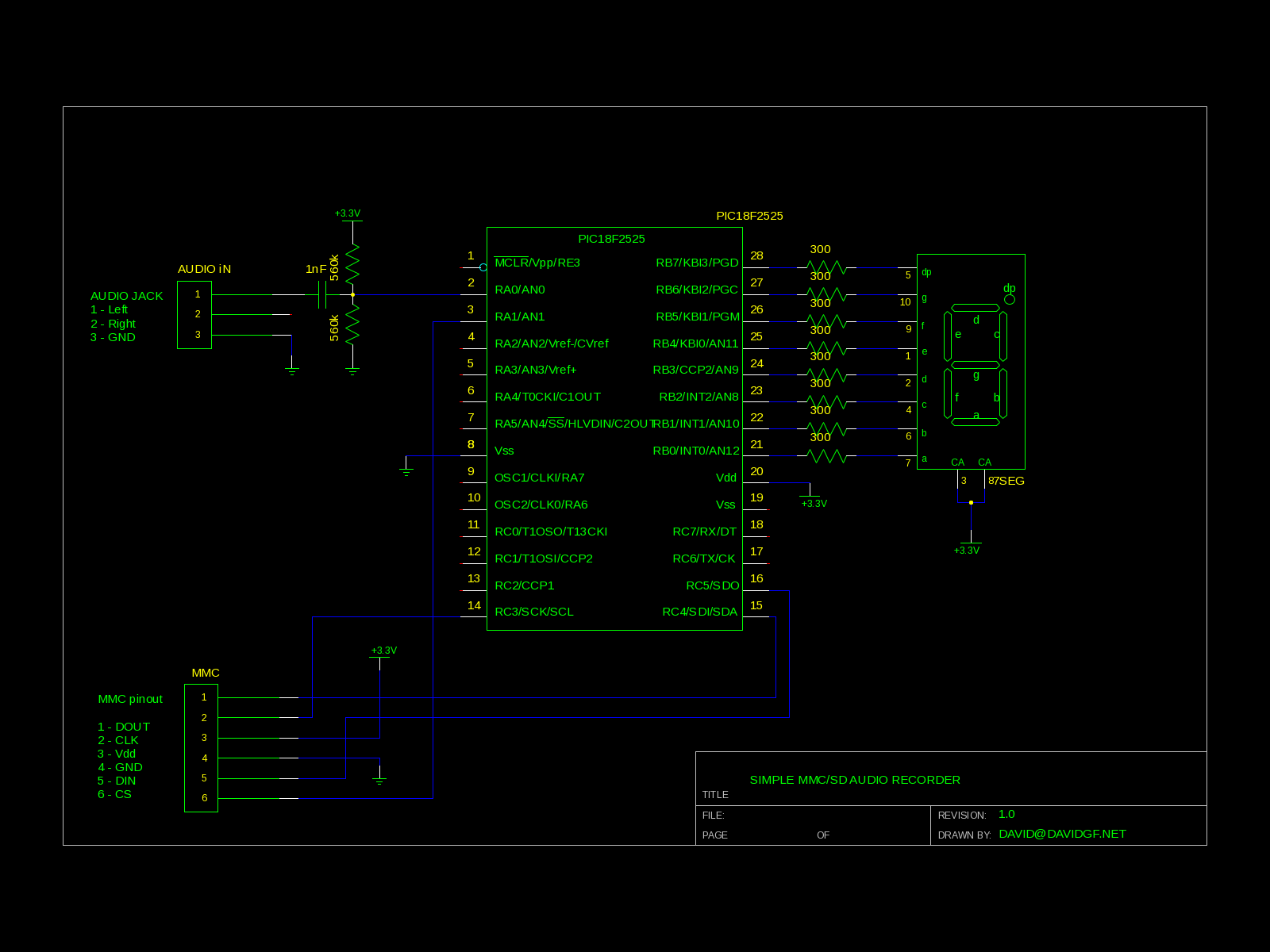Click pin number 14 on the chip
The width and height of the screenshot is (1270, 952).
[x=474, y=605]
